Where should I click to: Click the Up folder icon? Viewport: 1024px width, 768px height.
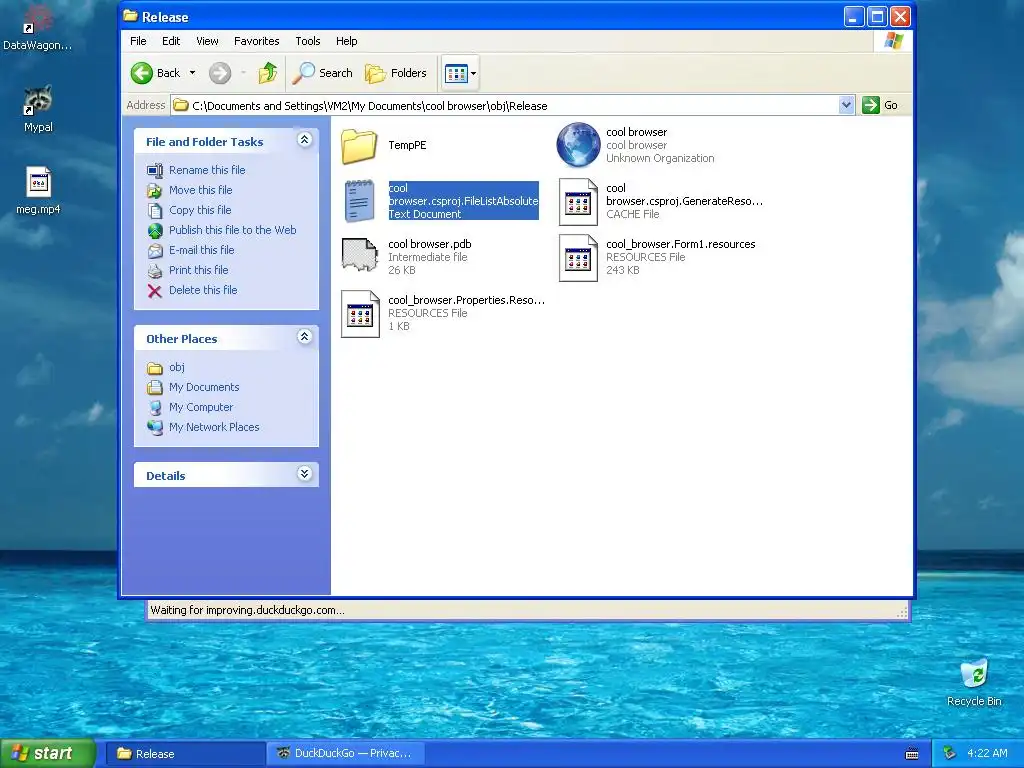[267, 73]
